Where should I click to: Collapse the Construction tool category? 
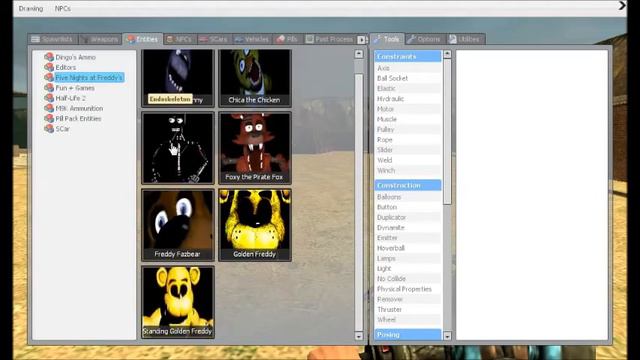point(408,185)
